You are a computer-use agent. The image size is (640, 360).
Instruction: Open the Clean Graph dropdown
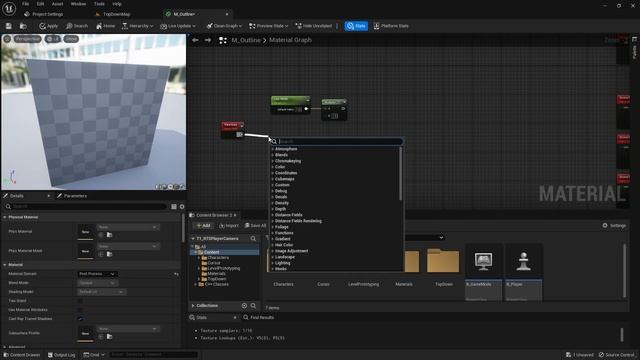coord(224,26)
